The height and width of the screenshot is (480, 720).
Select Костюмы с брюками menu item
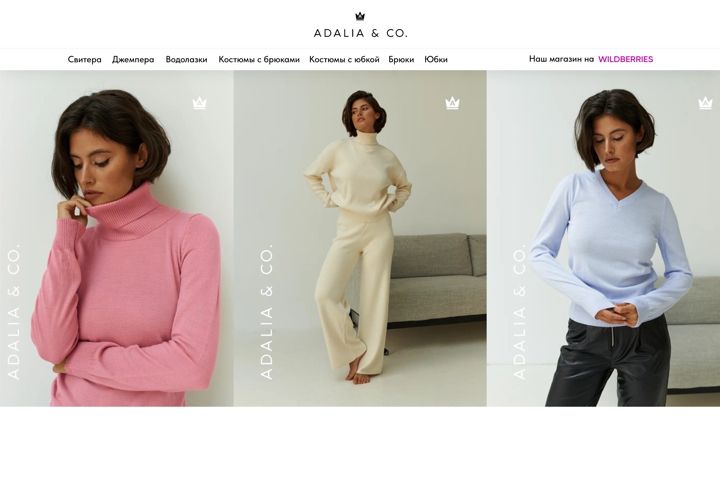click(x=259, y=59)
